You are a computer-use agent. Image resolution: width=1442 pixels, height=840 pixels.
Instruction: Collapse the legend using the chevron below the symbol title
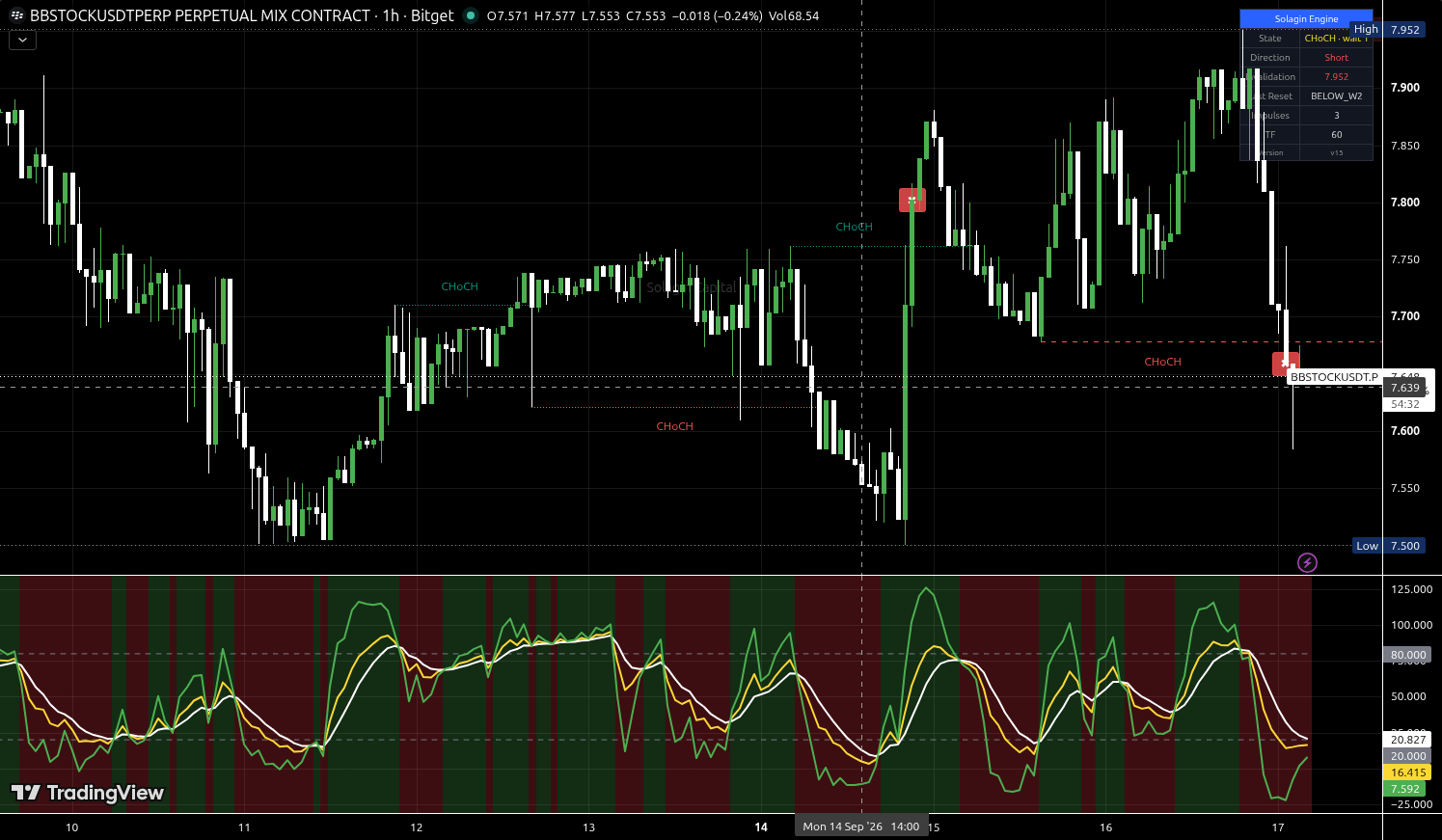point(22,41)
